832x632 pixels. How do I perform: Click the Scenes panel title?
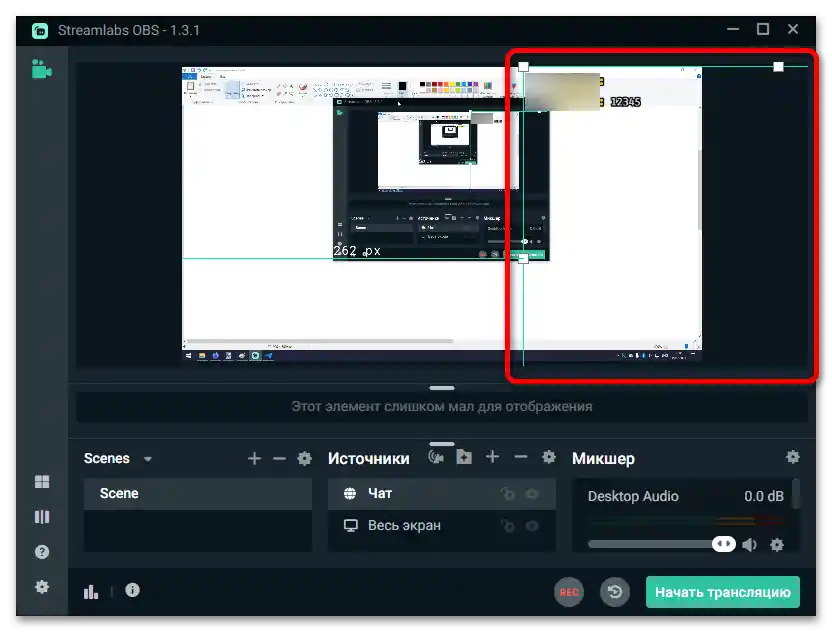[x=107, y=458]
